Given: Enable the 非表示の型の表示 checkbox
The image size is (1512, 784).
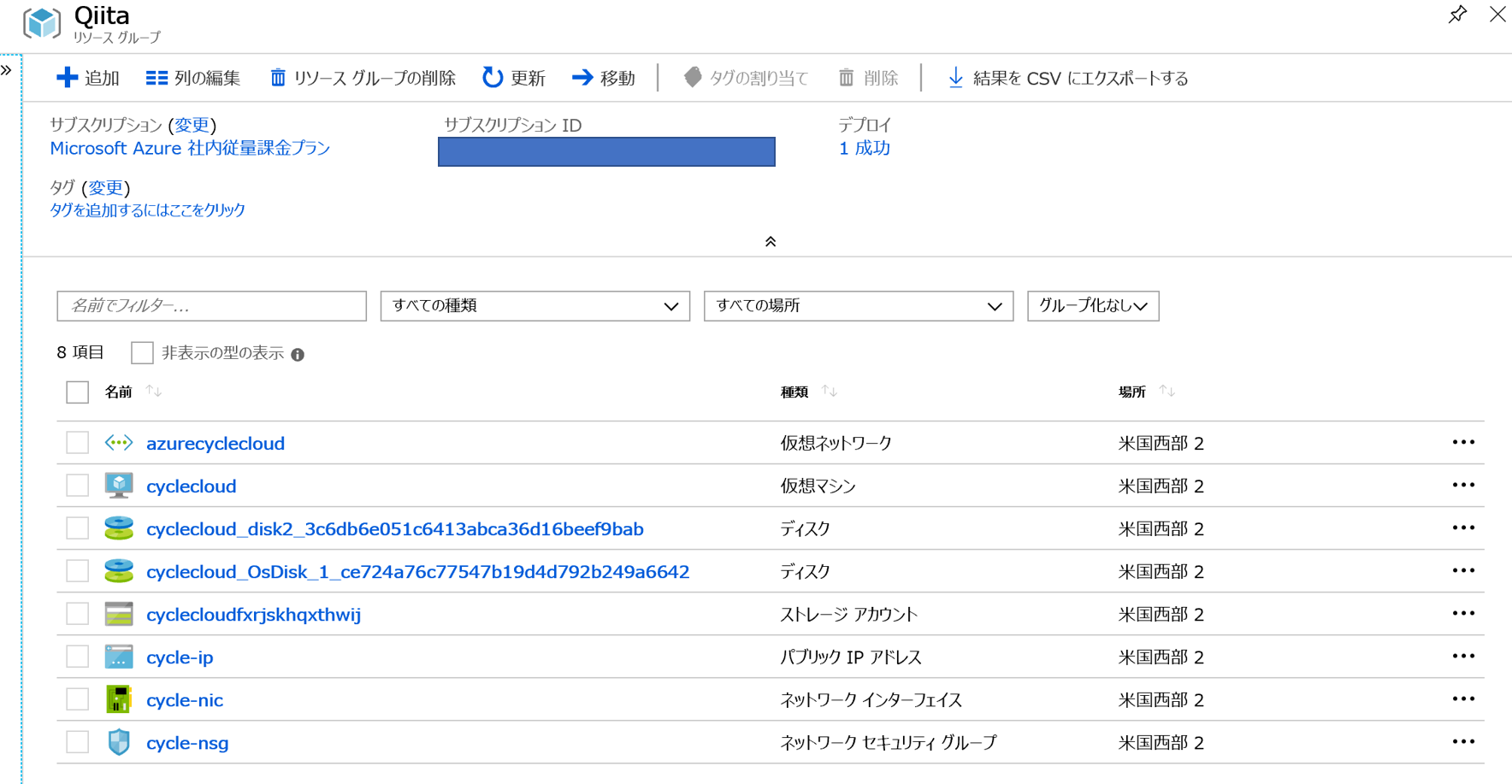Looking at the screenshot, I should [x=142, y=352].
